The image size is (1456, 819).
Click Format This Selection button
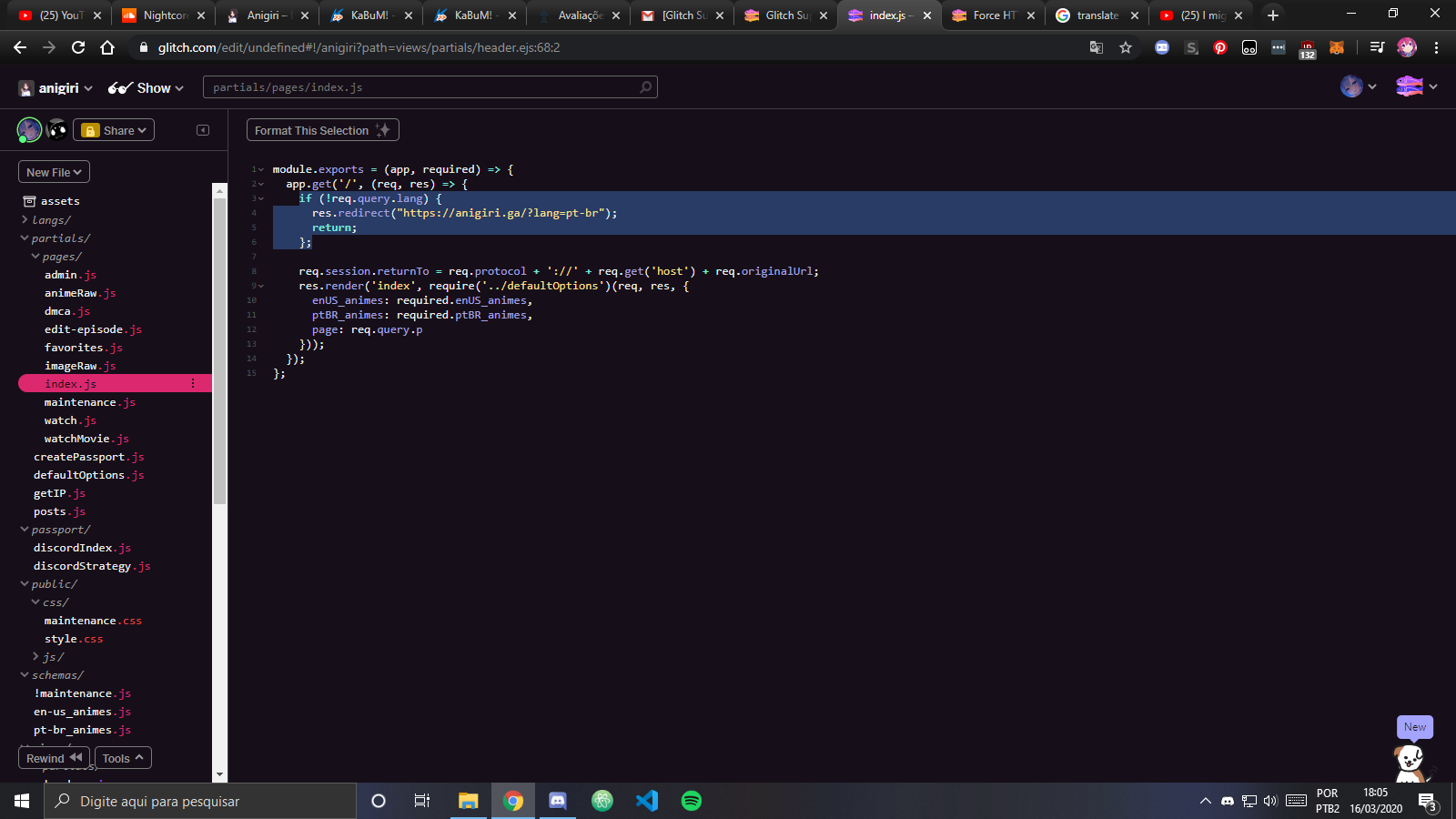point(323,130)
